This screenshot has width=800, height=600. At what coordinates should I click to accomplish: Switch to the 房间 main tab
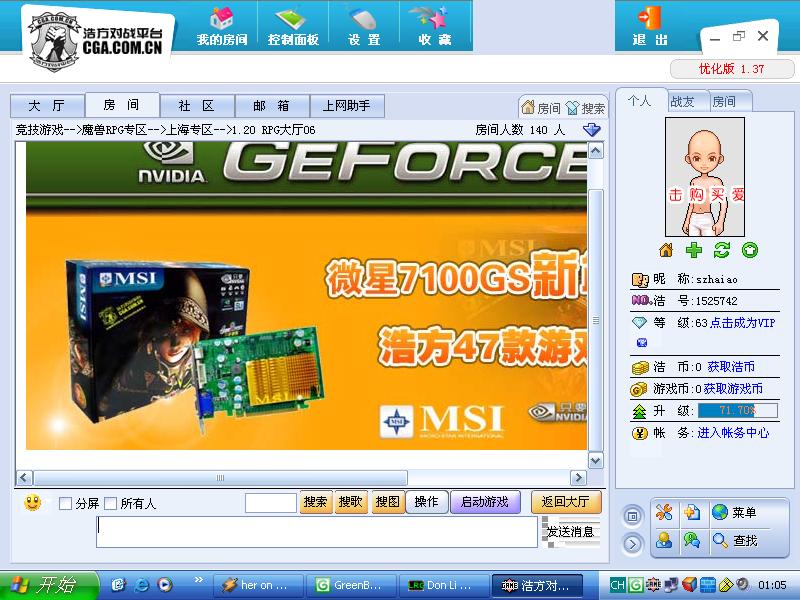point(121,105)
